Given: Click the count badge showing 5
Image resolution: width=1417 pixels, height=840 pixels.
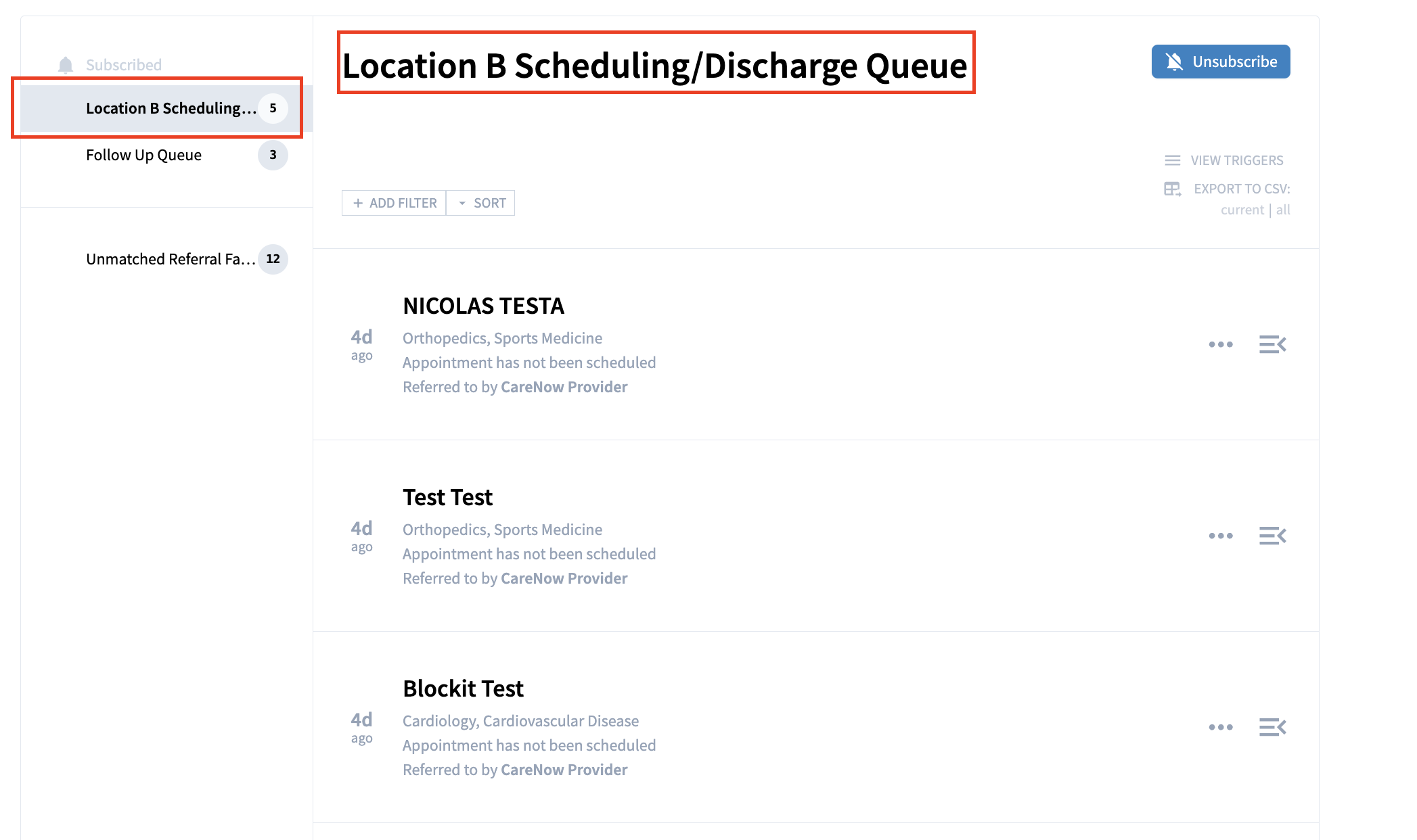Looking at the screenshot, I should click(x=273, y=108).
